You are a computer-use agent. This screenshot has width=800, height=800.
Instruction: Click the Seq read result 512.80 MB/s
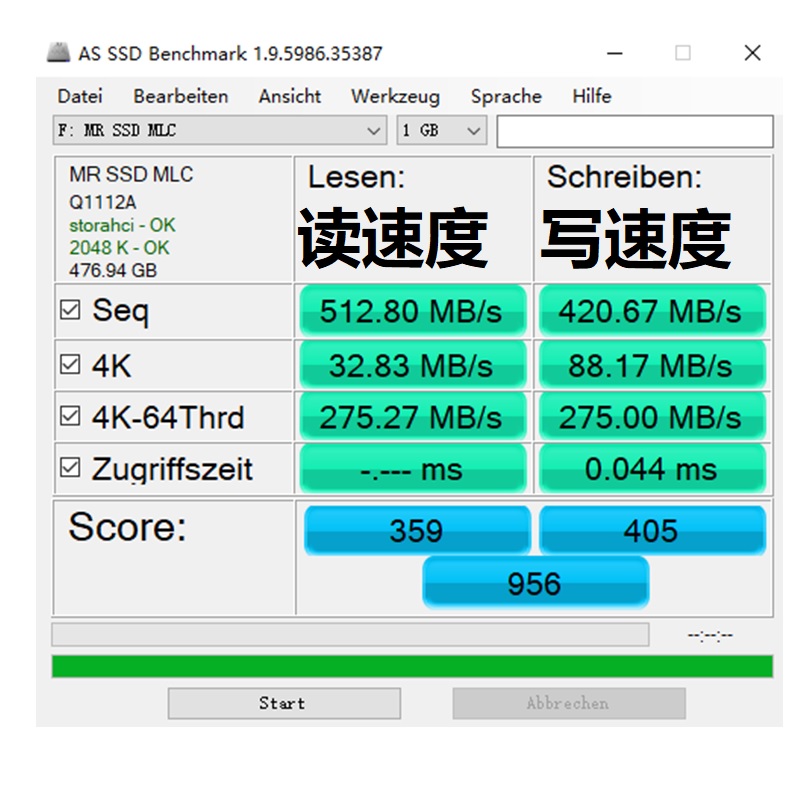point(413,311)
